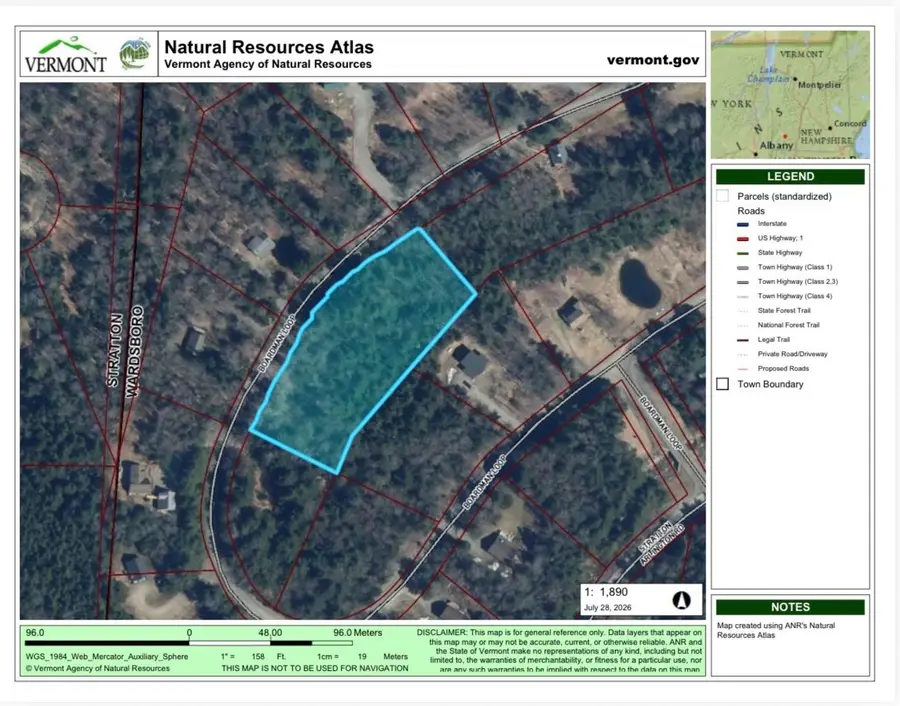Image resolution: width=900 pixels, height=706 pixels.
Task: Click the dark pond on the aerial map
Action: coord(639,284)
